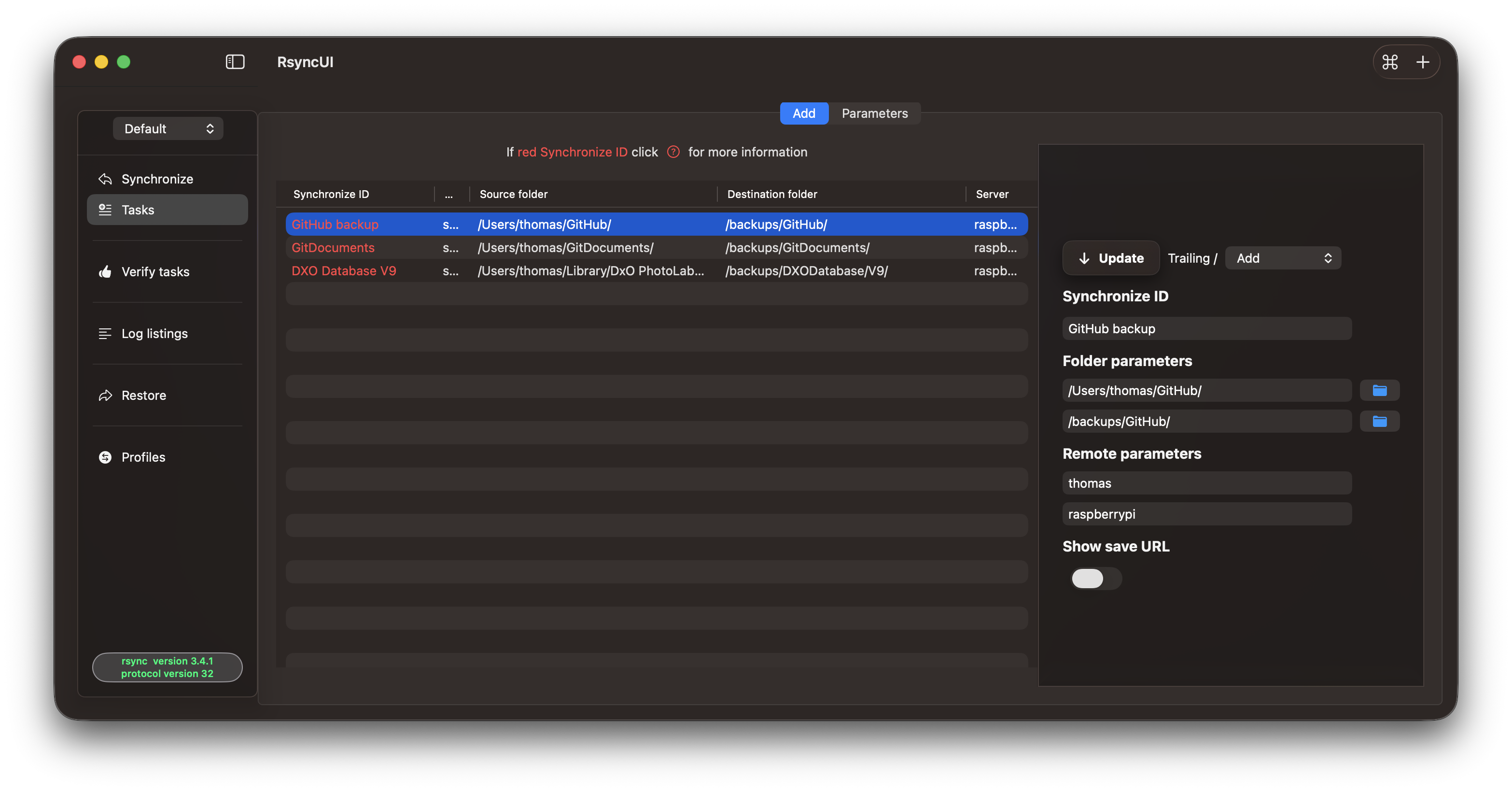The height and width of the screenshot is (792, 1512).
Task: Click the three-dots column header
Action: [x=448, y=194]
